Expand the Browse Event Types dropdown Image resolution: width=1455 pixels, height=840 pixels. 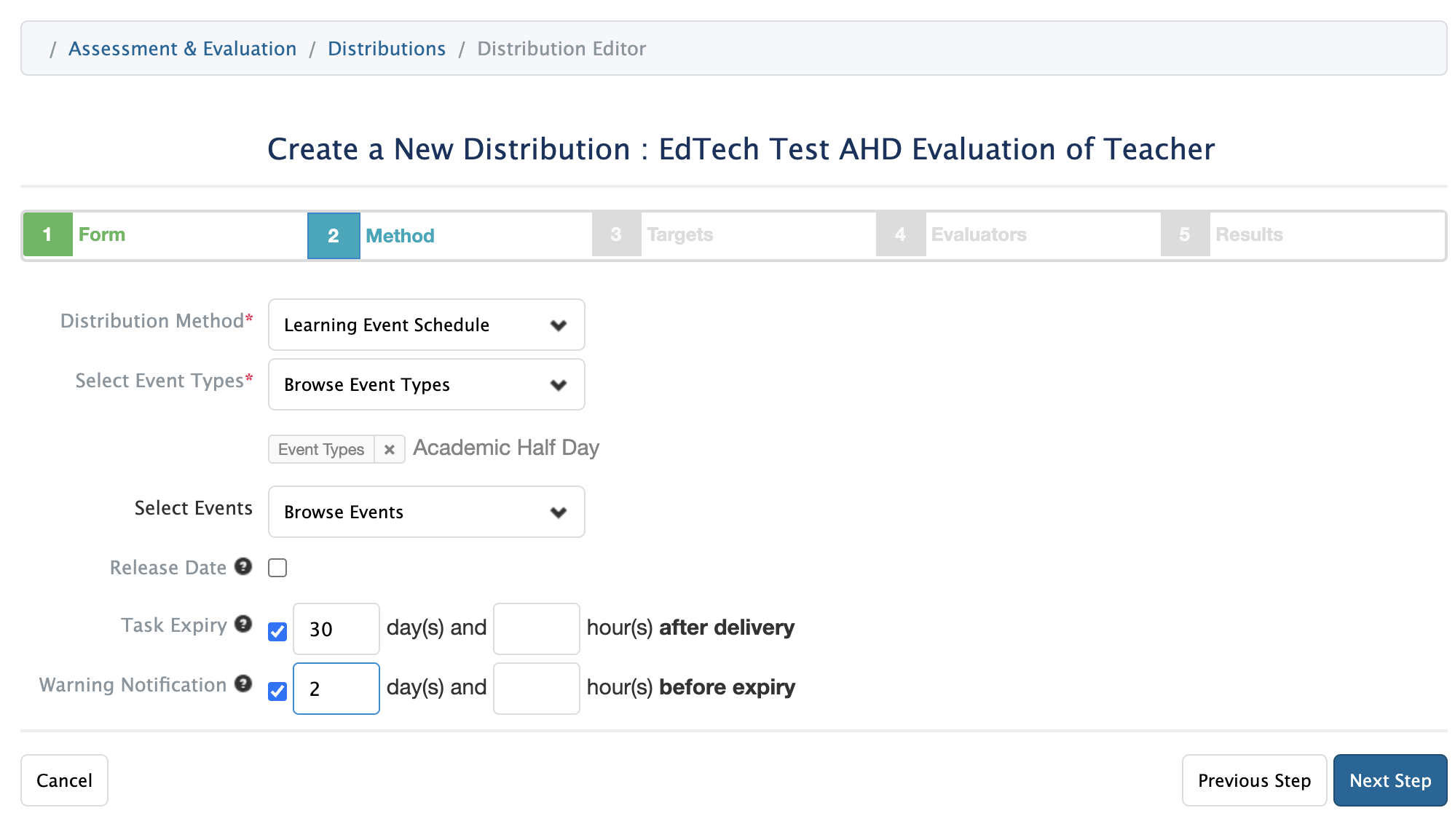tap(426, 384)
